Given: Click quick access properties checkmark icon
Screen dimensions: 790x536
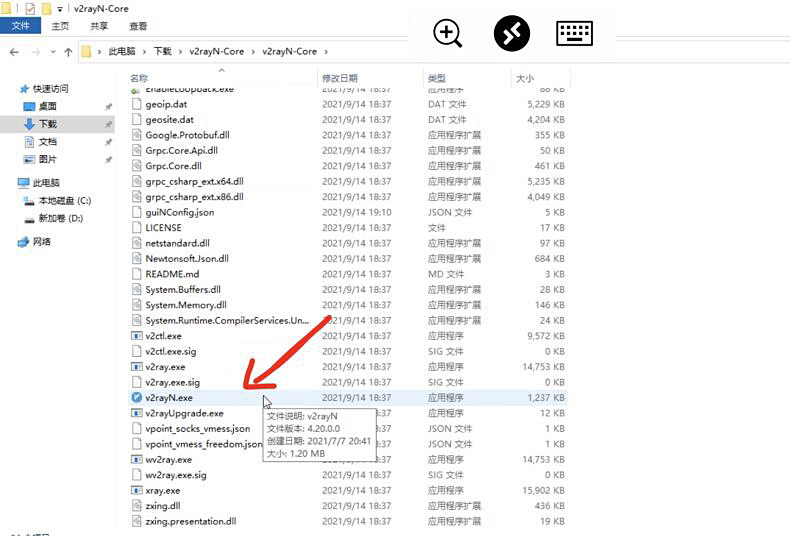Looking at the screenshot, I should click(30, 9).
